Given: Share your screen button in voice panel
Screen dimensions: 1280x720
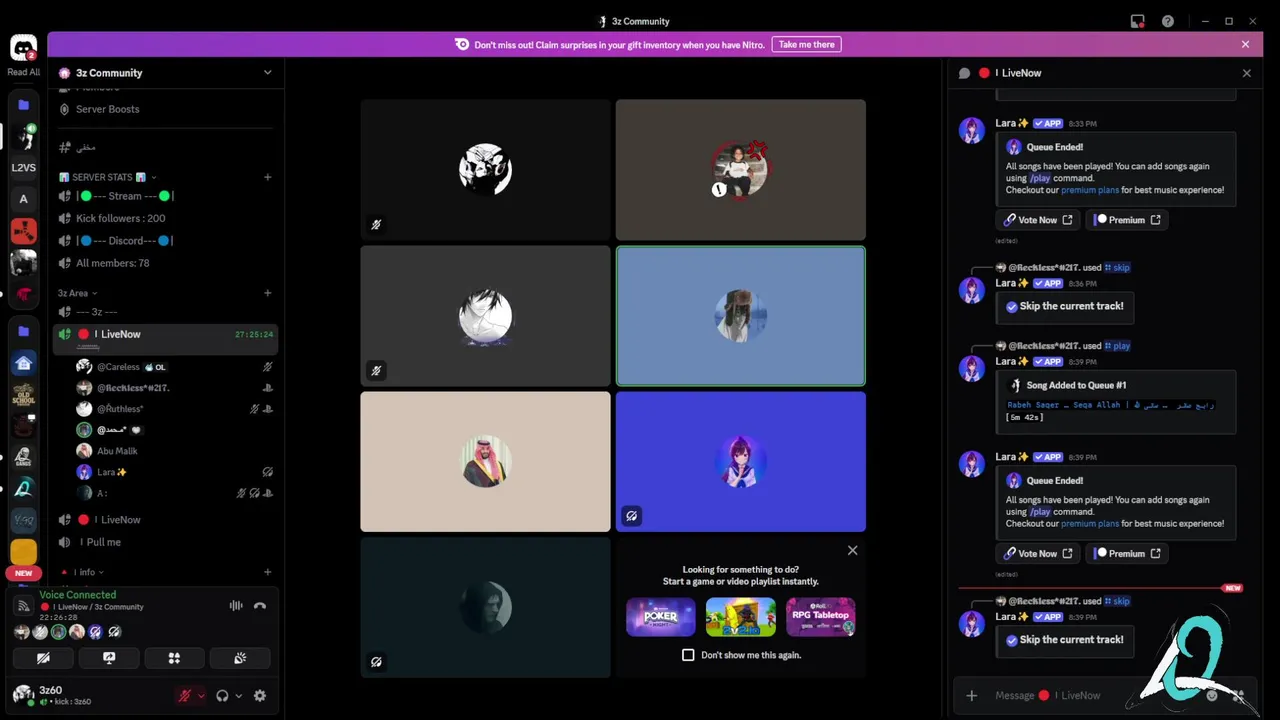Looking at the screenshot, I should [x=109, y=658].
